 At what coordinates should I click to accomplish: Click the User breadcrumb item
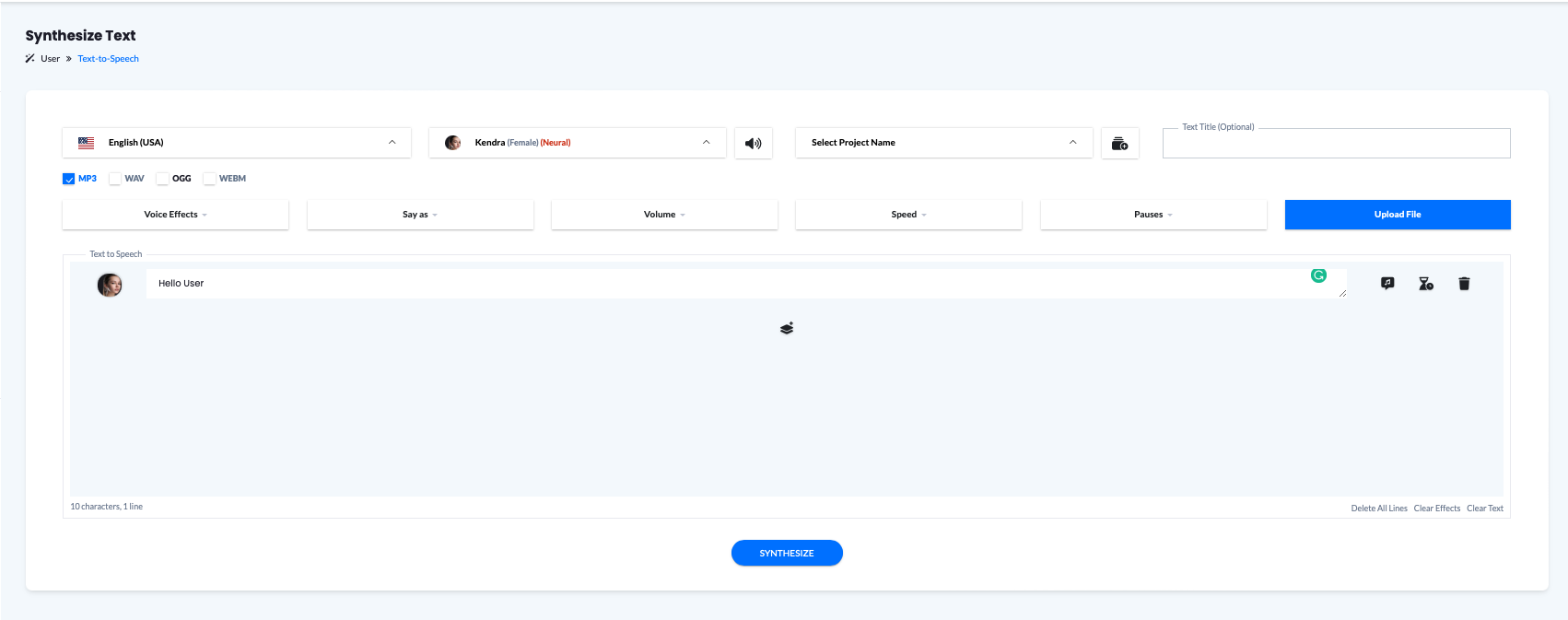(50, 59)
